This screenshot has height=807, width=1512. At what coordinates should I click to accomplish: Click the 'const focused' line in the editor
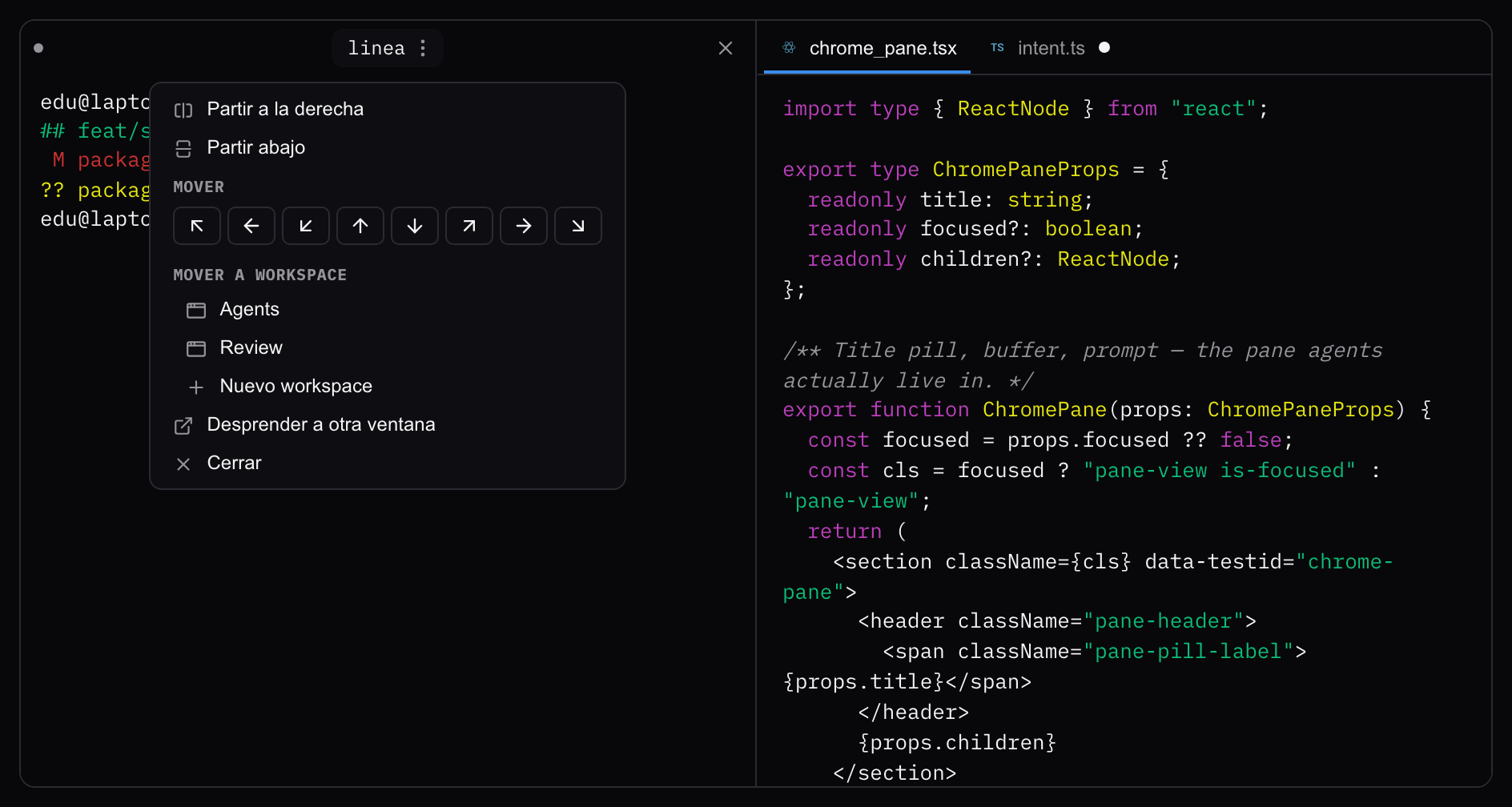click(1051, 440)
